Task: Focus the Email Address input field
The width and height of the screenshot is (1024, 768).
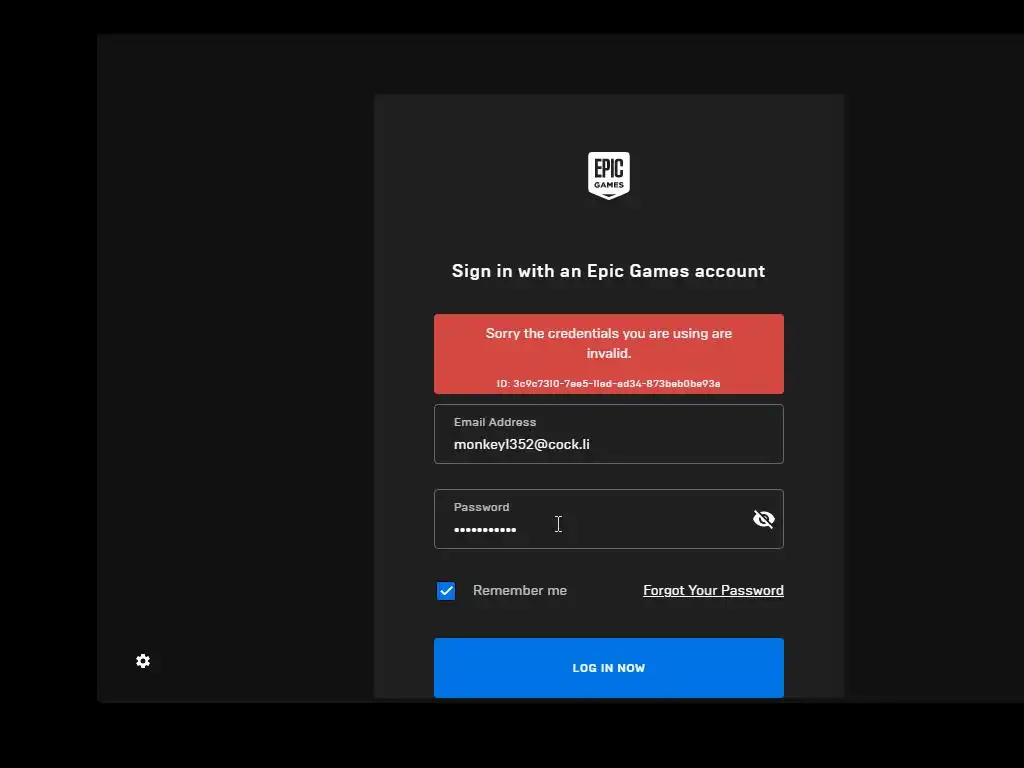Action: coord(609,434)
